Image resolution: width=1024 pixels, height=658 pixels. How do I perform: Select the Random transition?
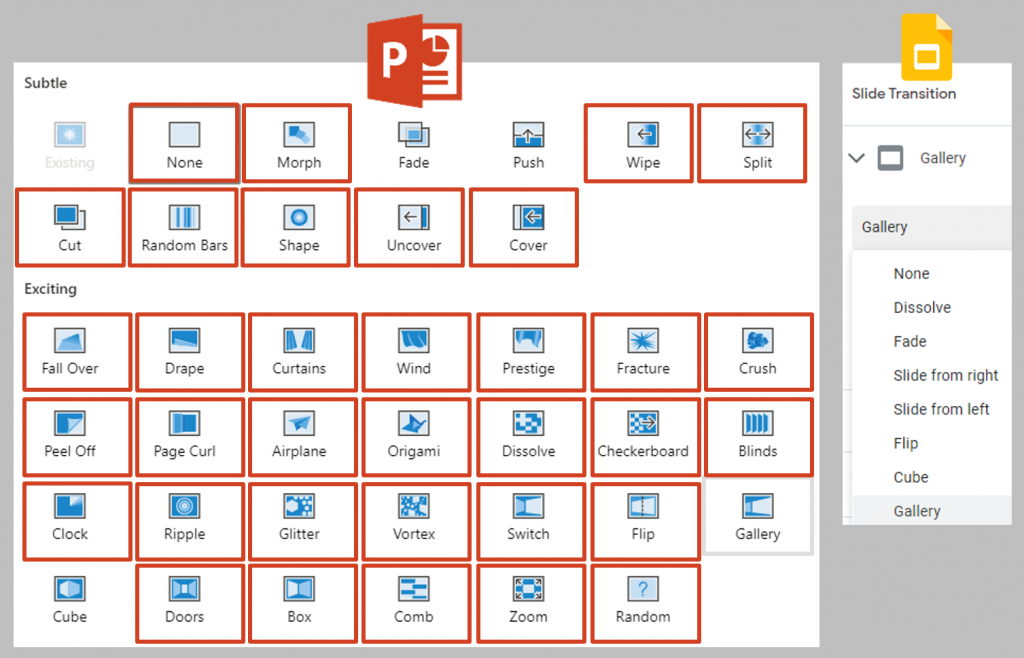click(x=645, y=604)
